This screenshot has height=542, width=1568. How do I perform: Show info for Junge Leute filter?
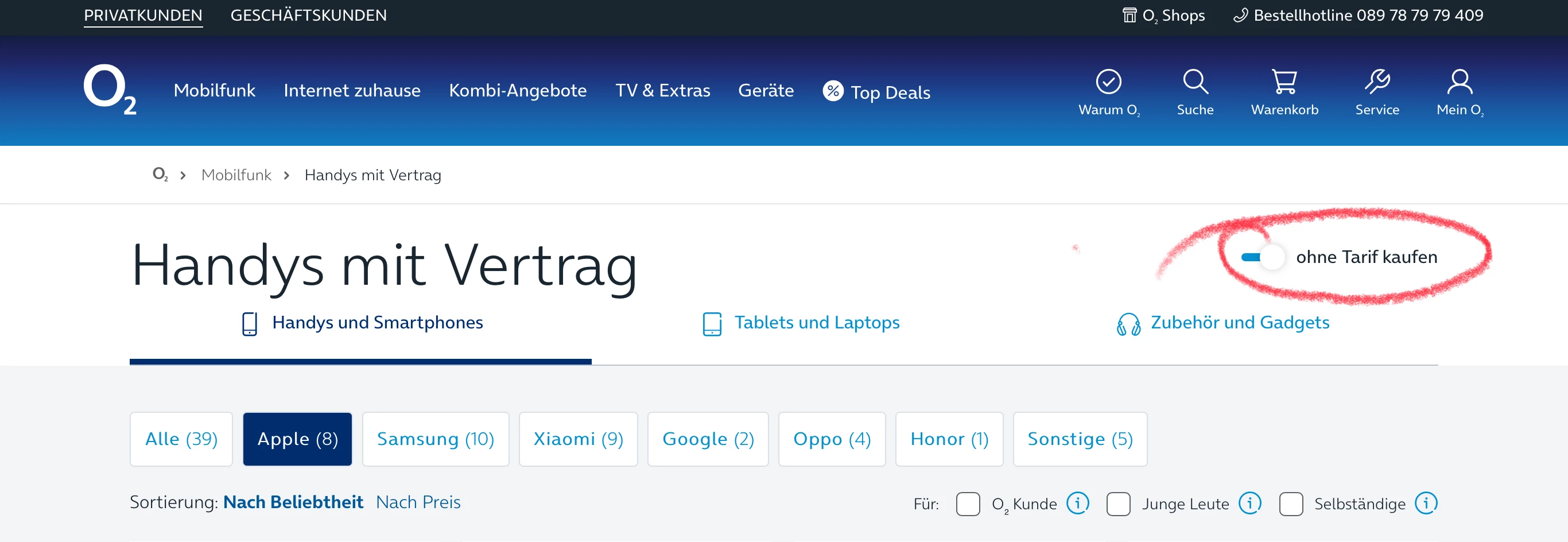1249,504
